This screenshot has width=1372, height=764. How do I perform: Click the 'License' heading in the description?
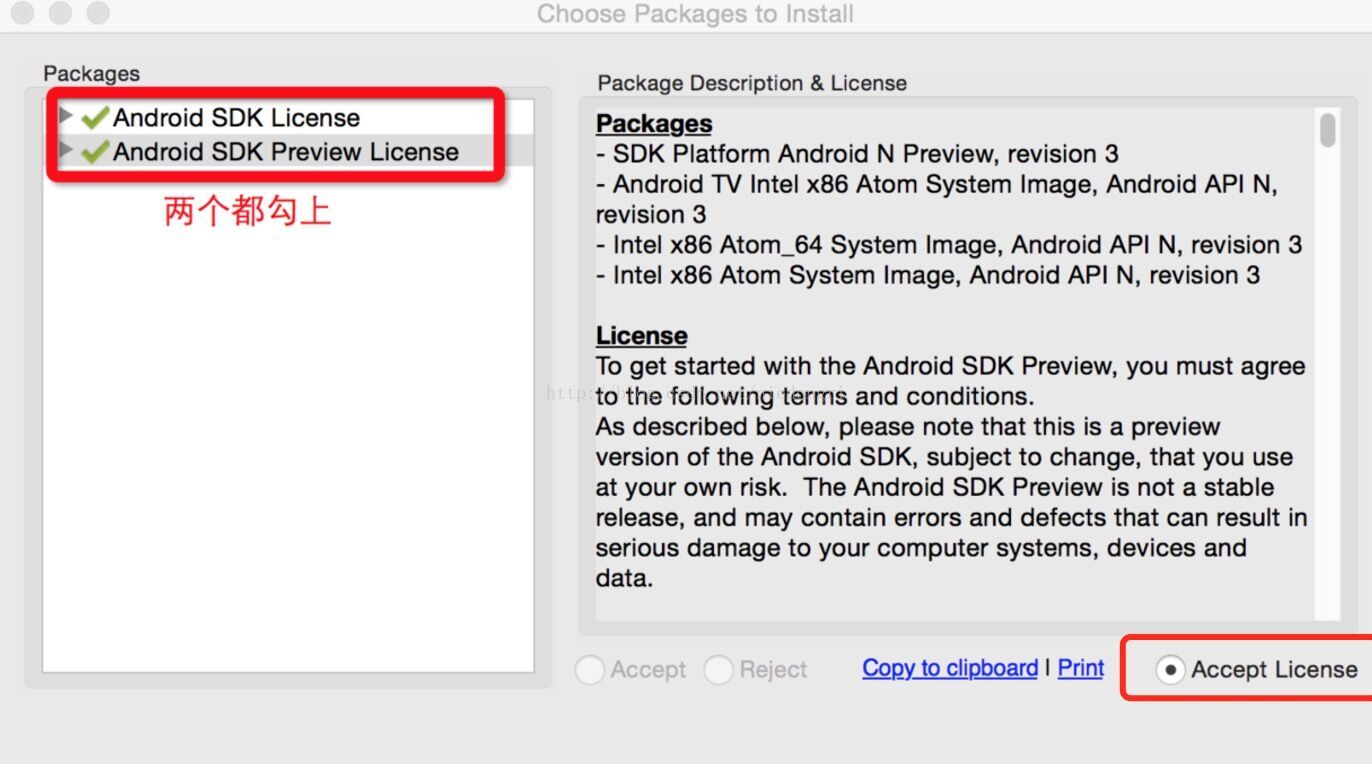tap(641, 336)
